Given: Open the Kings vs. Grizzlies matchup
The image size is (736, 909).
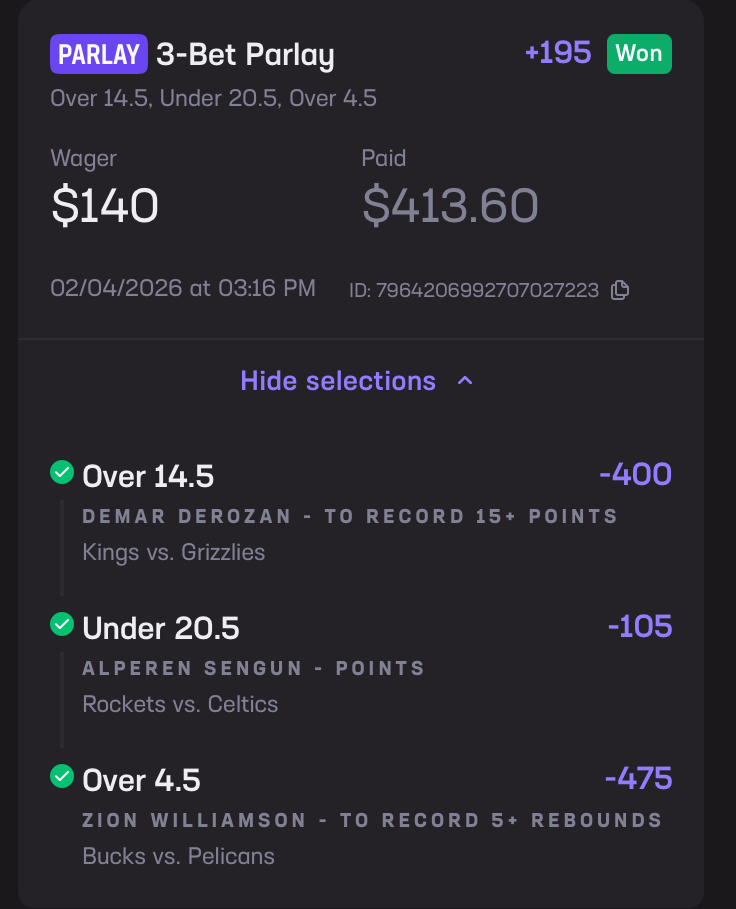Looking at the screenshot, I should [x=174, y=552].
